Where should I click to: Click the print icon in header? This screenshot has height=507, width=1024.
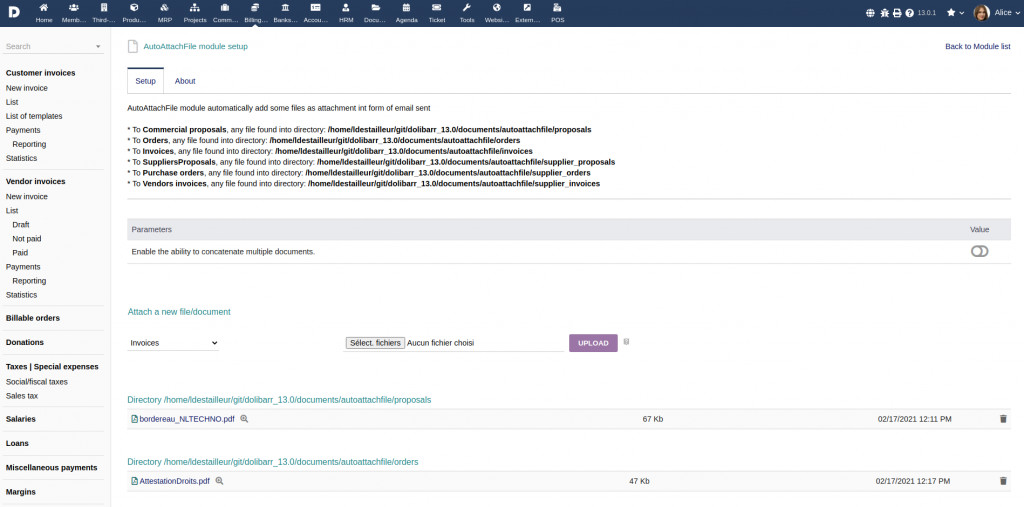[897, 12]
